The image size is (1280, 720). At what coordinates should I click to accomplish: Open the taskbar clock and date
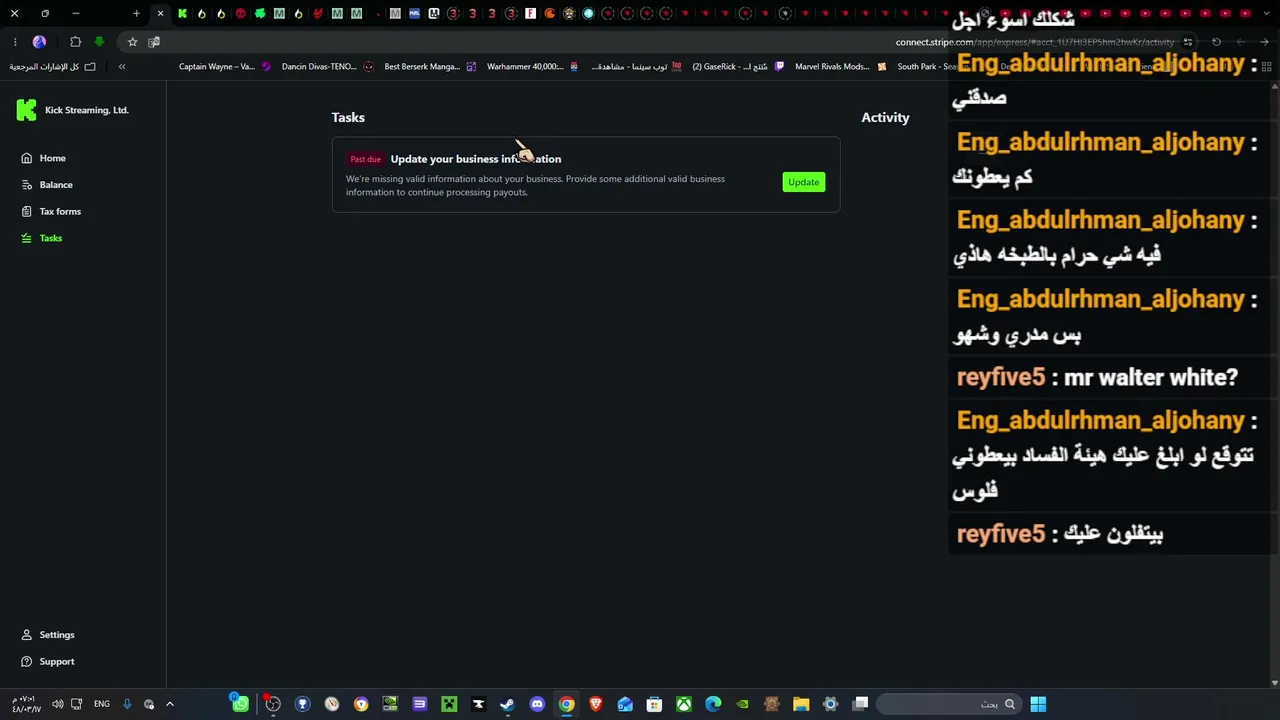27,704
